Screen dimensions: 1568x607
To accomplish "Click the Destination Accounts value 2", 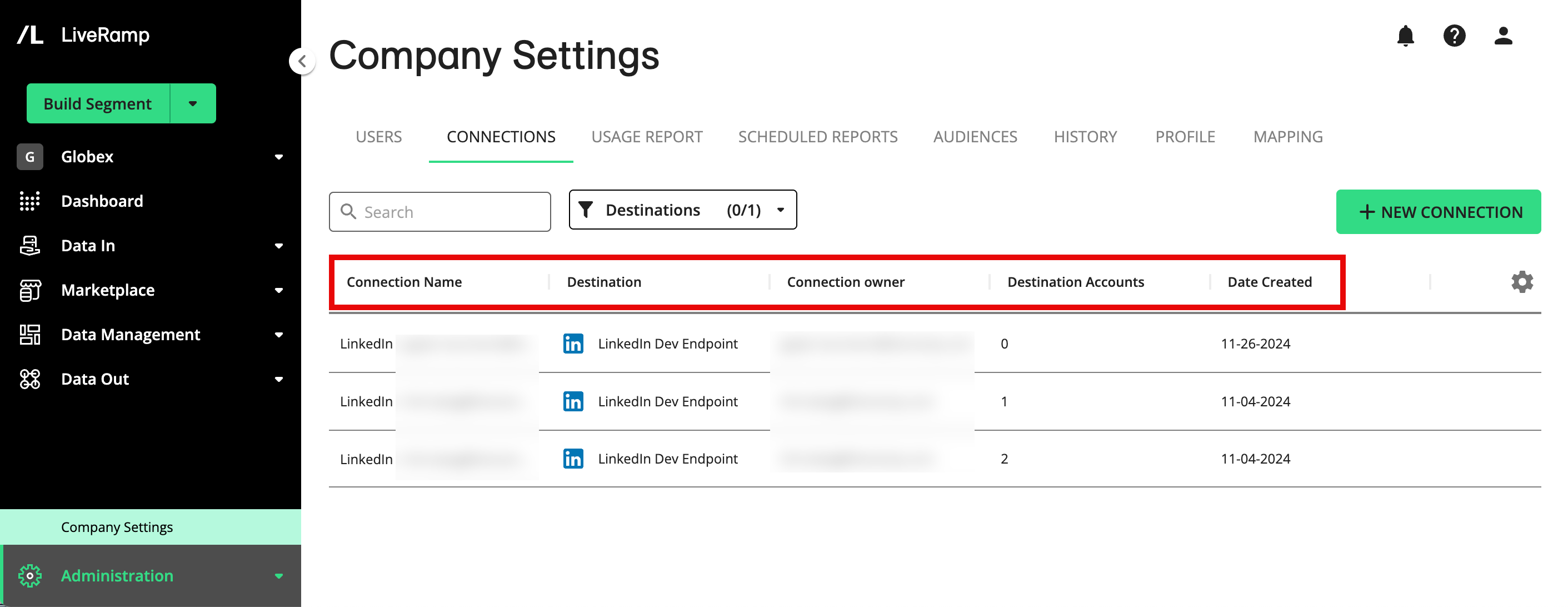I will [1003, 459].
